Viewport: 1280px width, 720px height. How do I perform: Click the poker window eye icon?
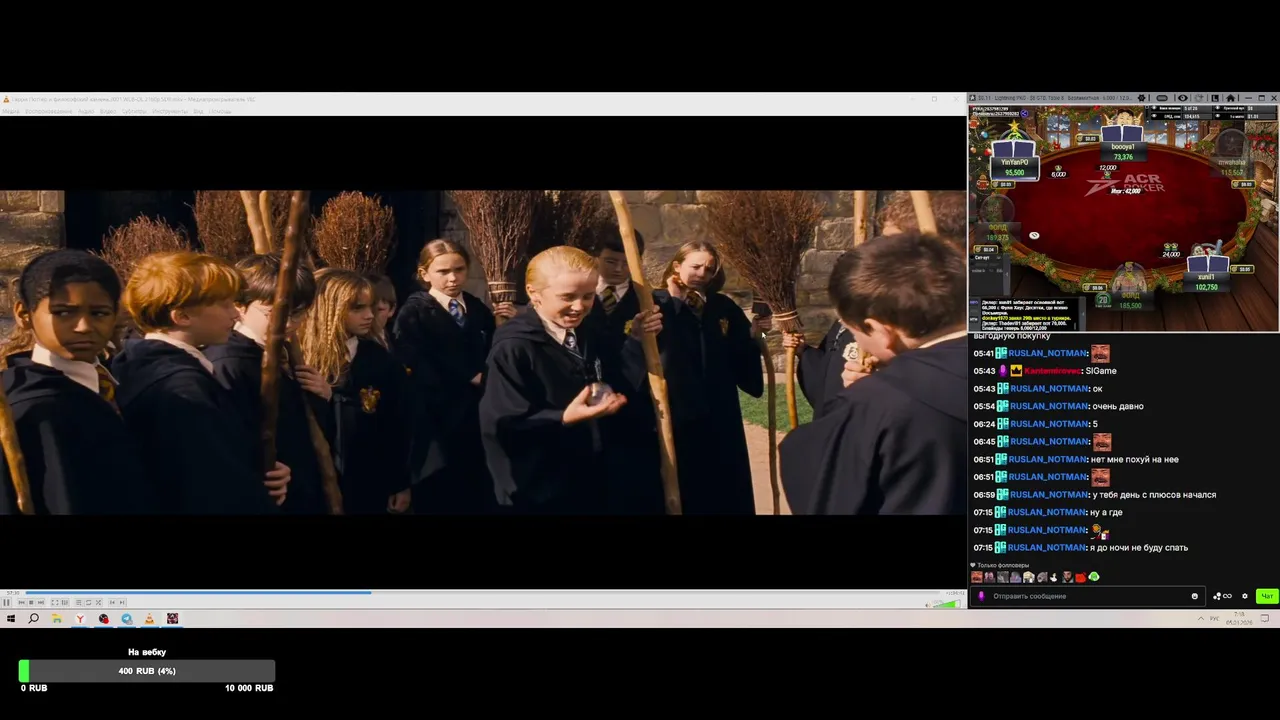1182,98
